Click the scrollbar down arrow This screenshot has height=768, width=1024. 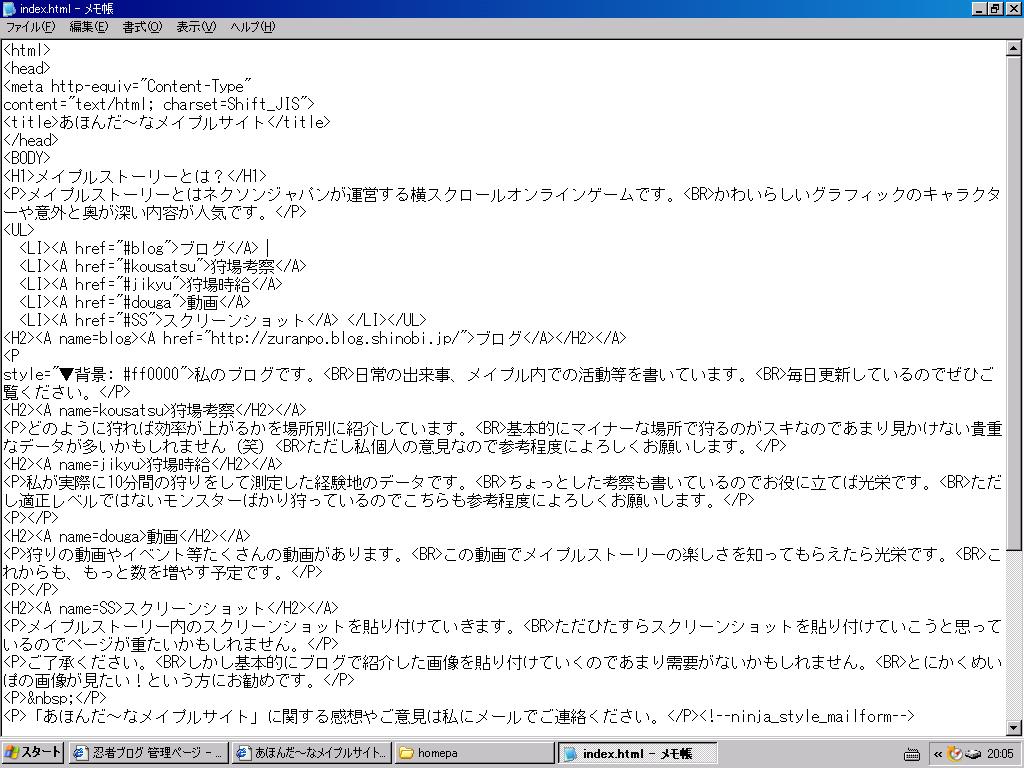(x=1013, y=727)
